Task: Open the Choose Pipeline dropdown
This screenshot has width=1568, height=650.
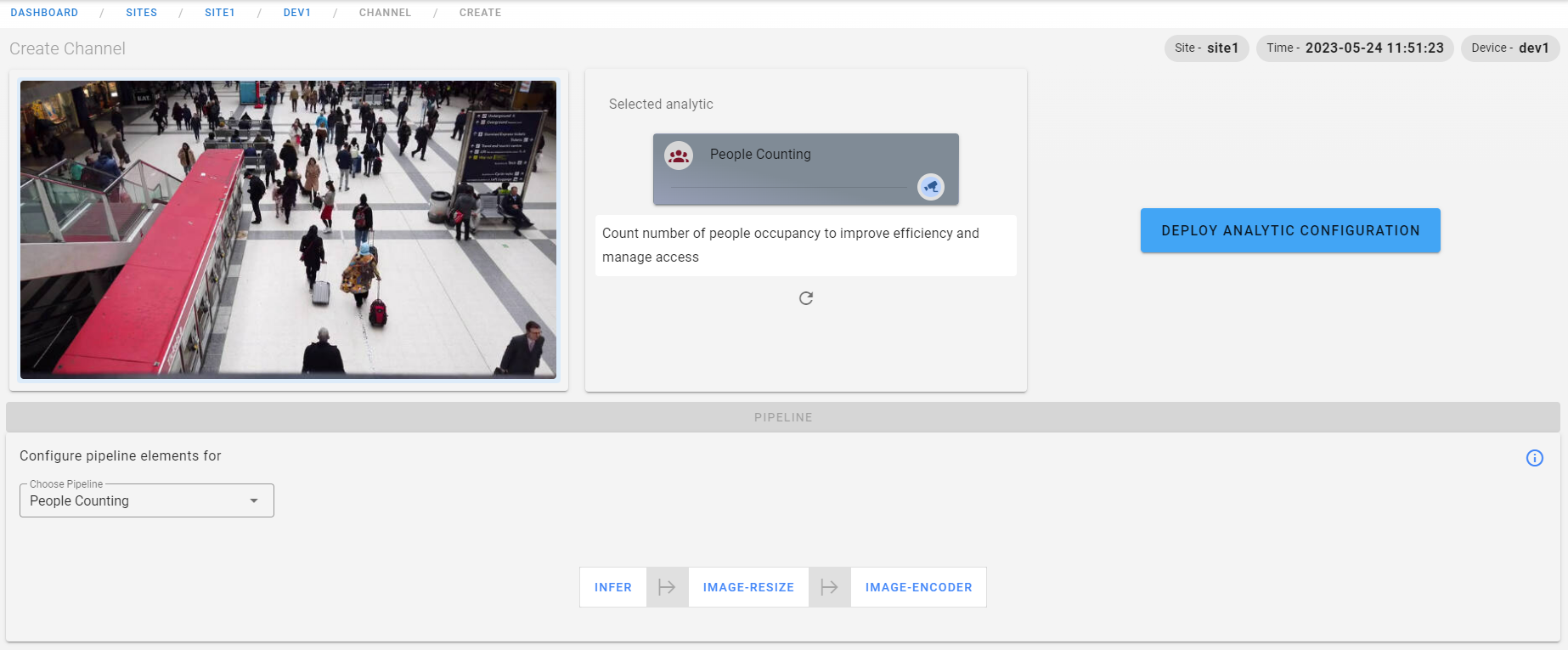Action: click(146, 500)
